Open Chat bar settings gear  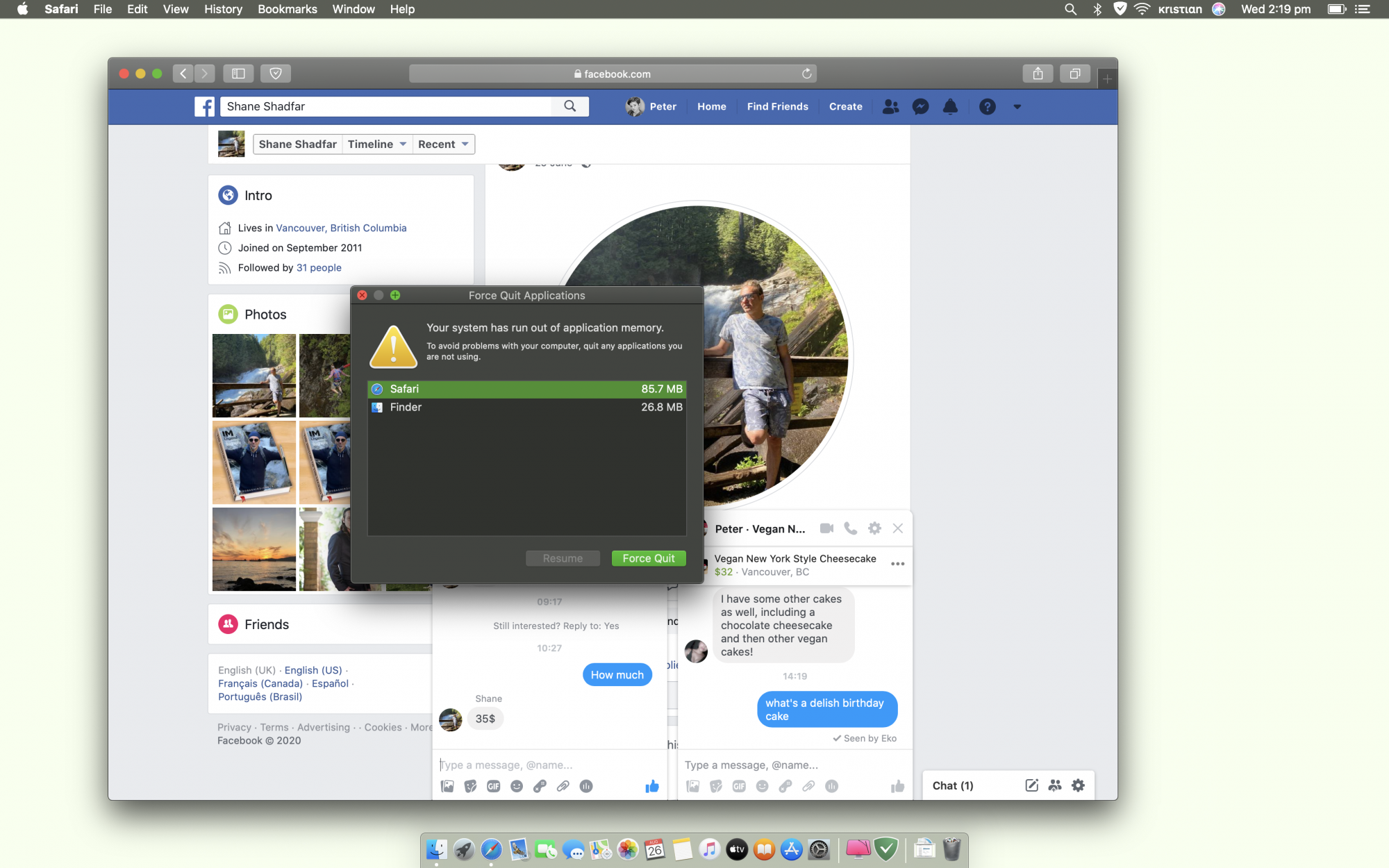click(x=1078, y=785)
